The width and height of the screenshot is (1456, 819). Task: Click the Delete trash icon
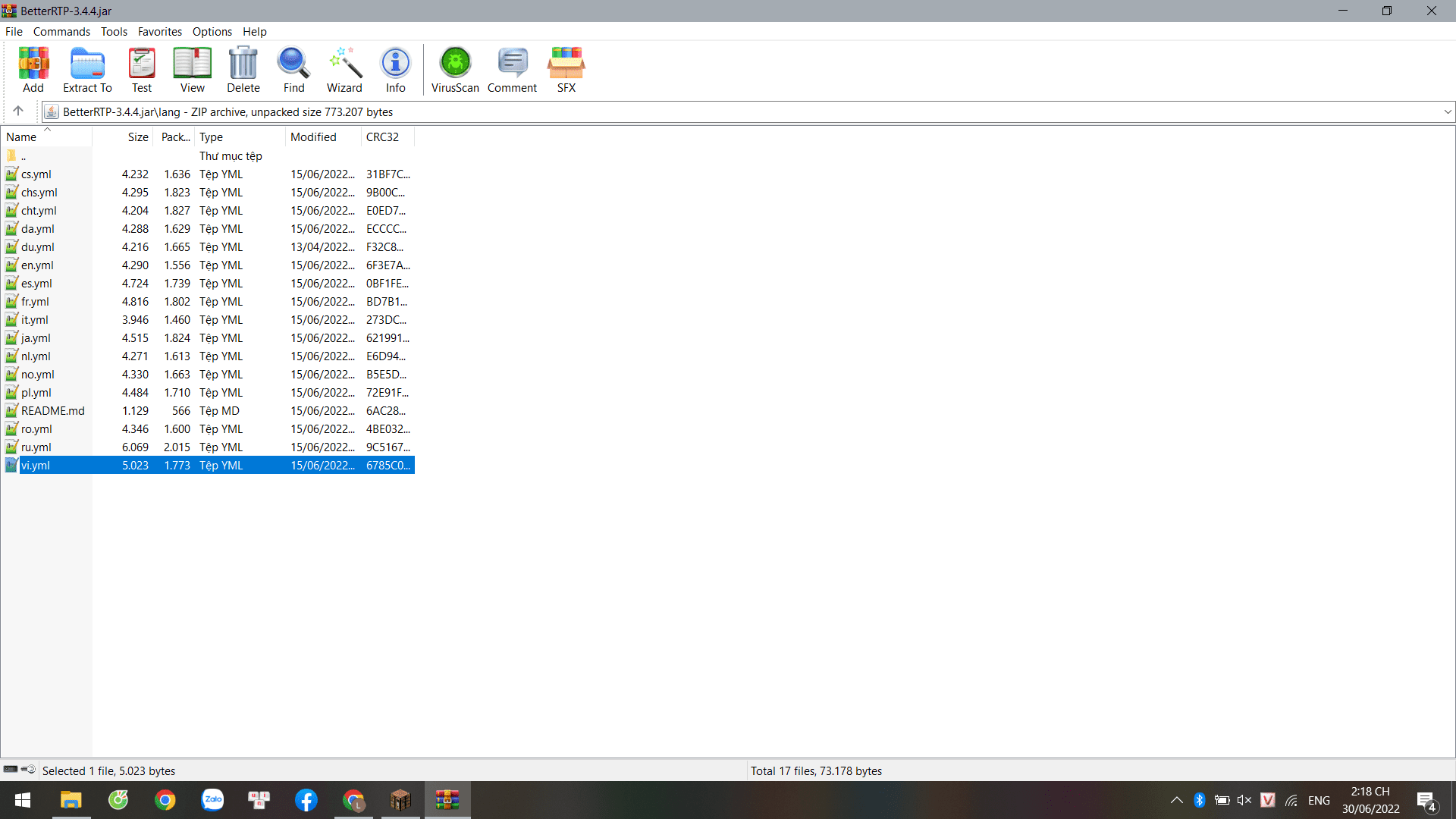pos(243,69)
